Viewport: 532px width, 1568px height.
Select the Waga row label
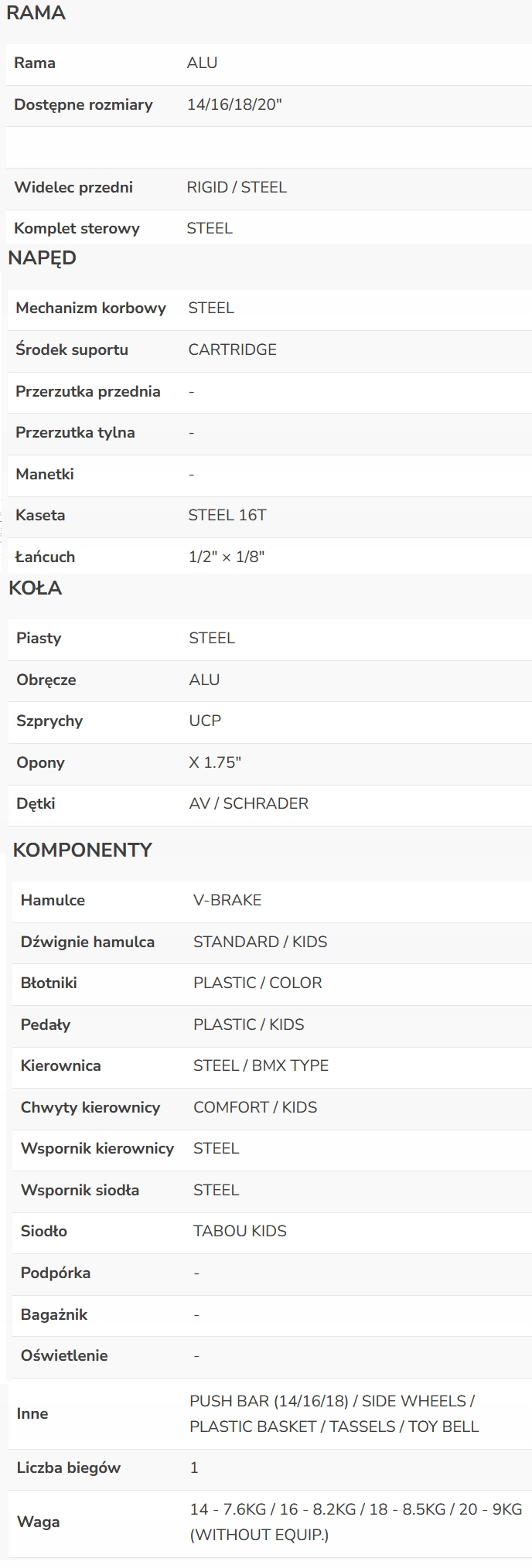click(38, 1522)
